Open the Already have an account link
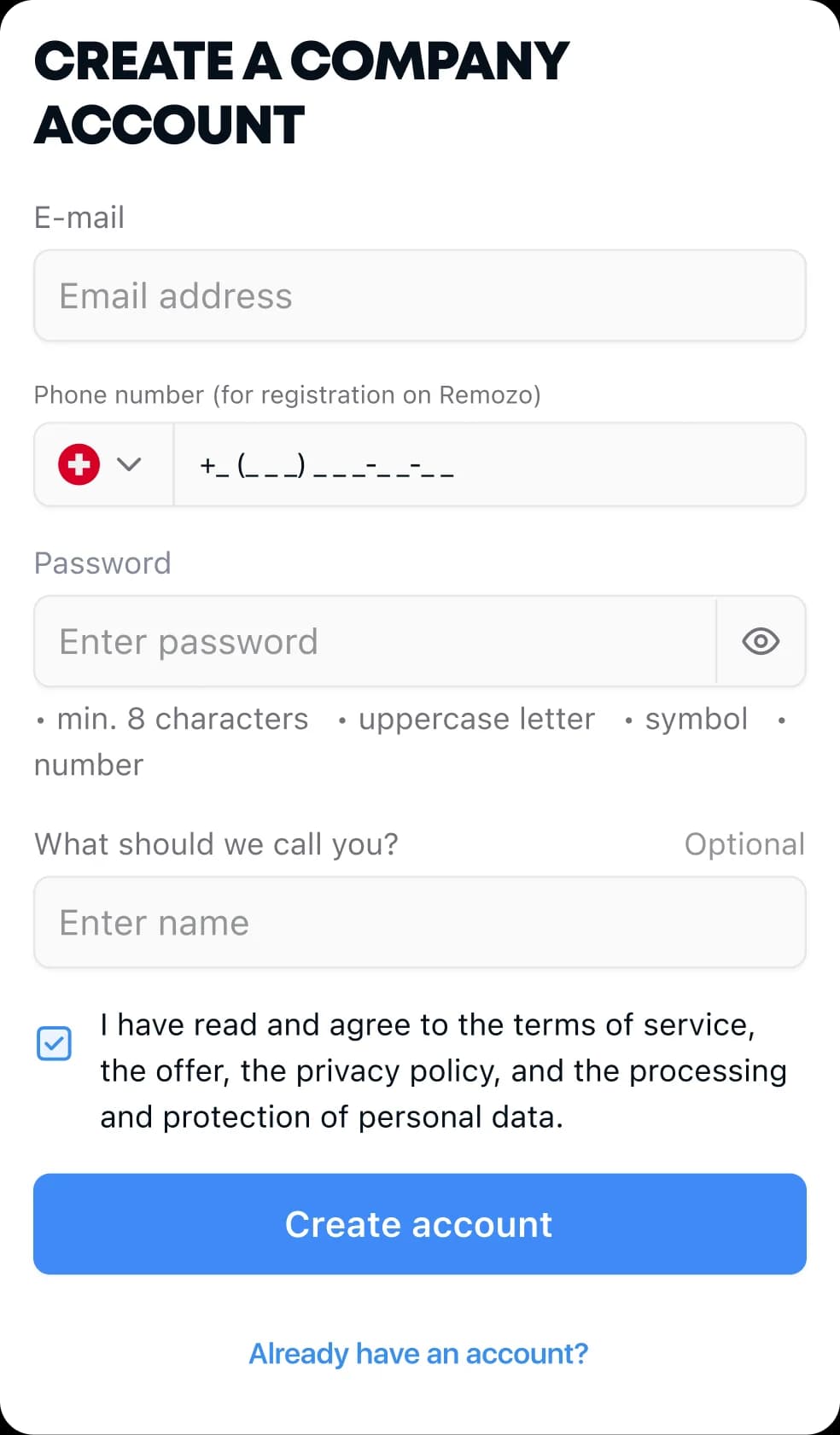The image size is (840, 1435). [x=418, y=1353]
